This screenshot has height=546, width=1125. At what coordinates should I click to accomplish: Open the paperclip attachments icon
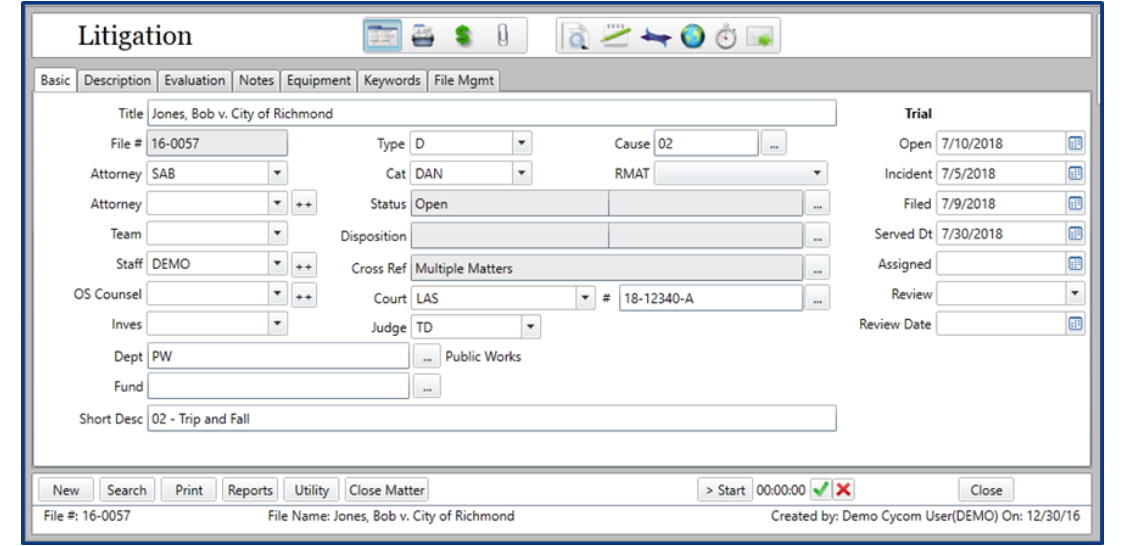pos(502,36)
